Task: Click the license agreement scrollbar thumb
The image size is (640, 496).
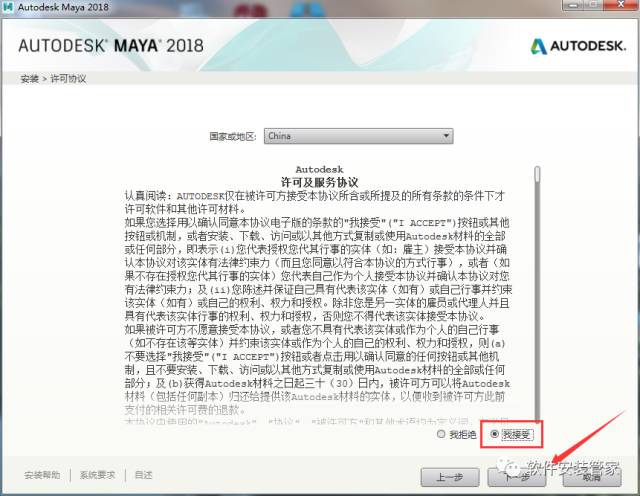Action: pos(537,174)
